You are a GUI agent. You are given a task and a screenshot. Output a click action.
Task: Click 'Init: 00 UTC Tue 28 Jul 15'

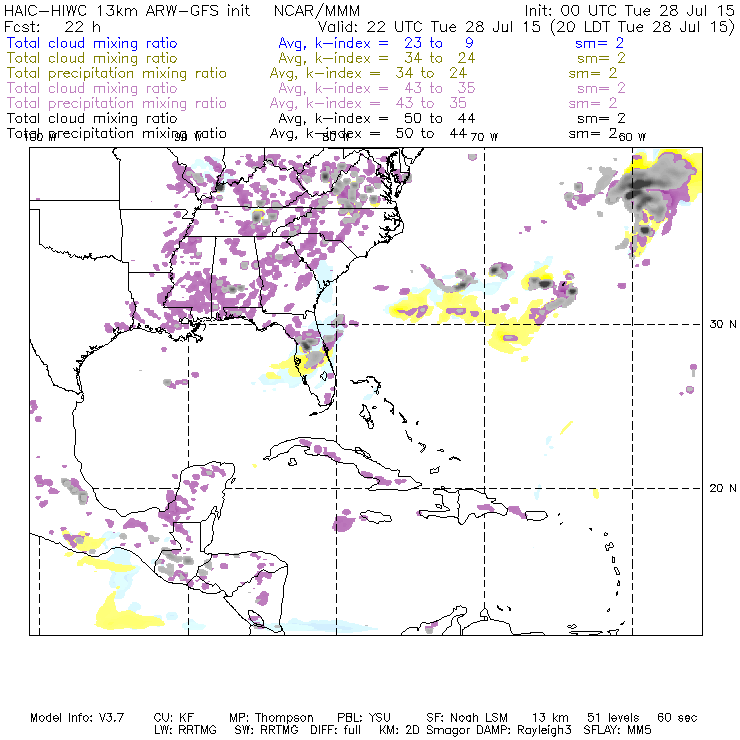pyautogui.click(x=629, y=10)
